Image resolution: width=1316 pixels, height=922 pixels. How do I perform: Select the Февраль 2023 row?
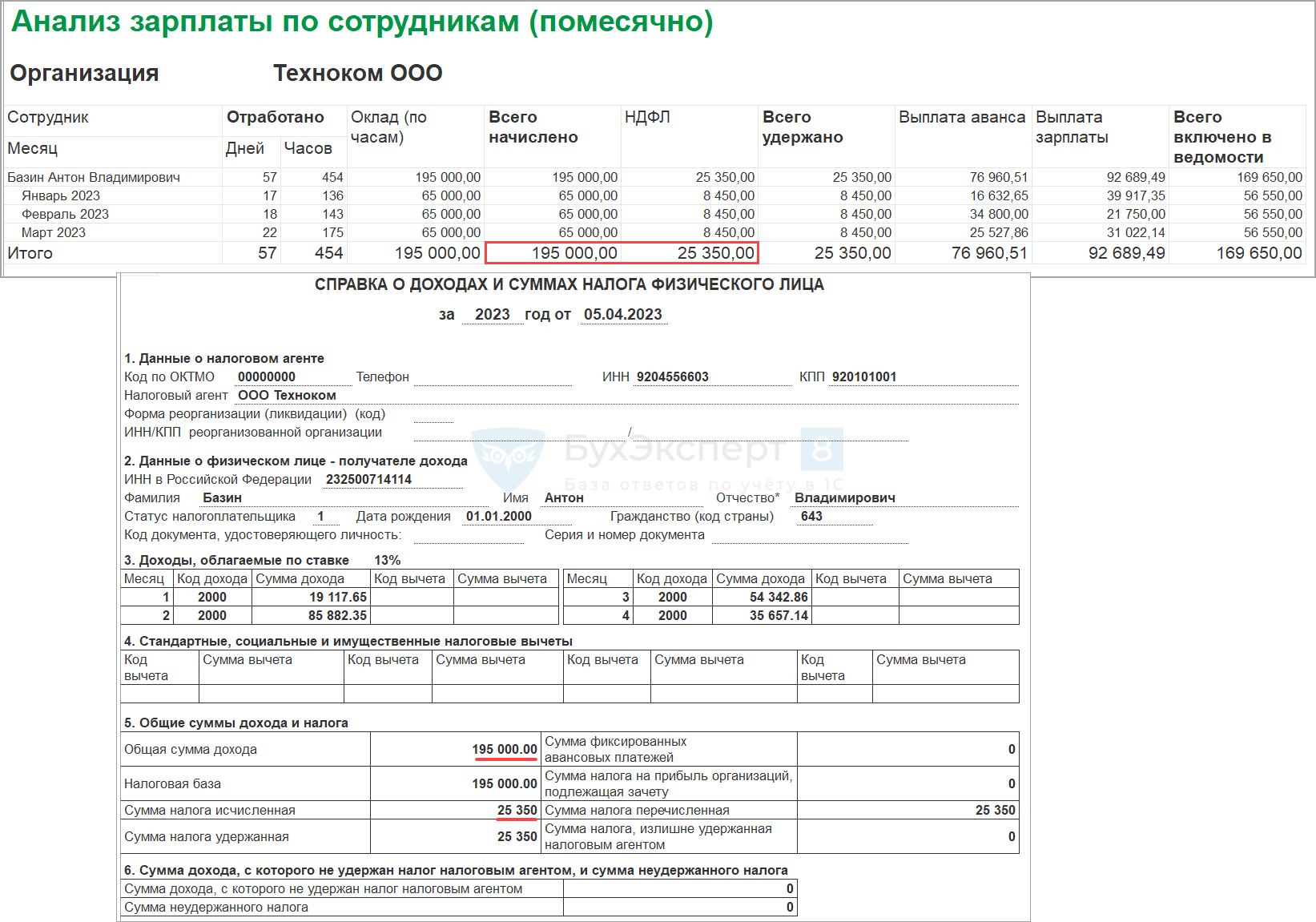point(65,215)
